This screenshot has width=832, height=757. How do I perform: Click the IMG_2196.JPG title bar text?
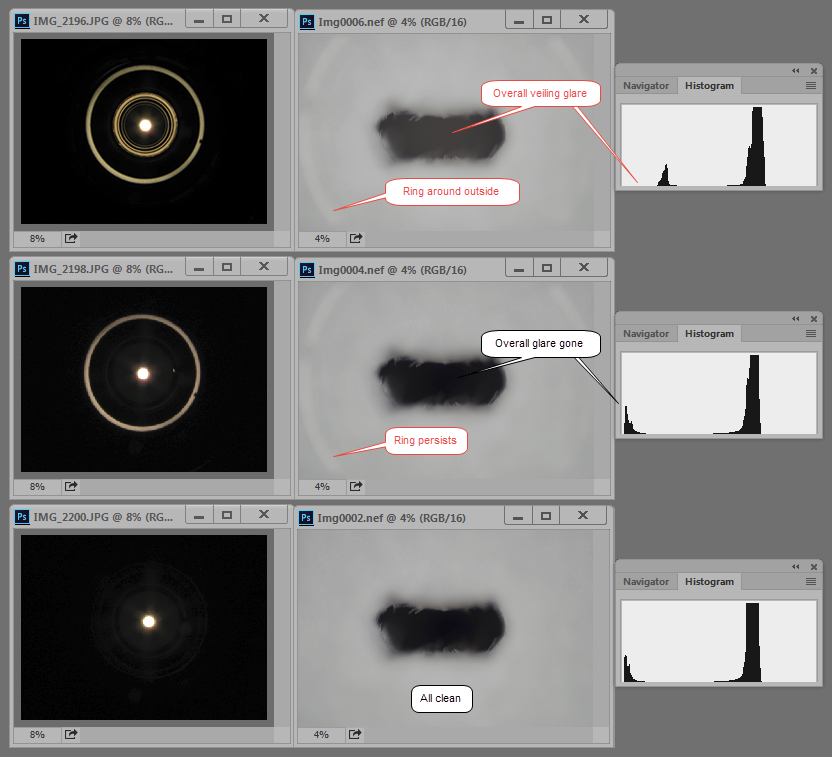tap(103, 21)
